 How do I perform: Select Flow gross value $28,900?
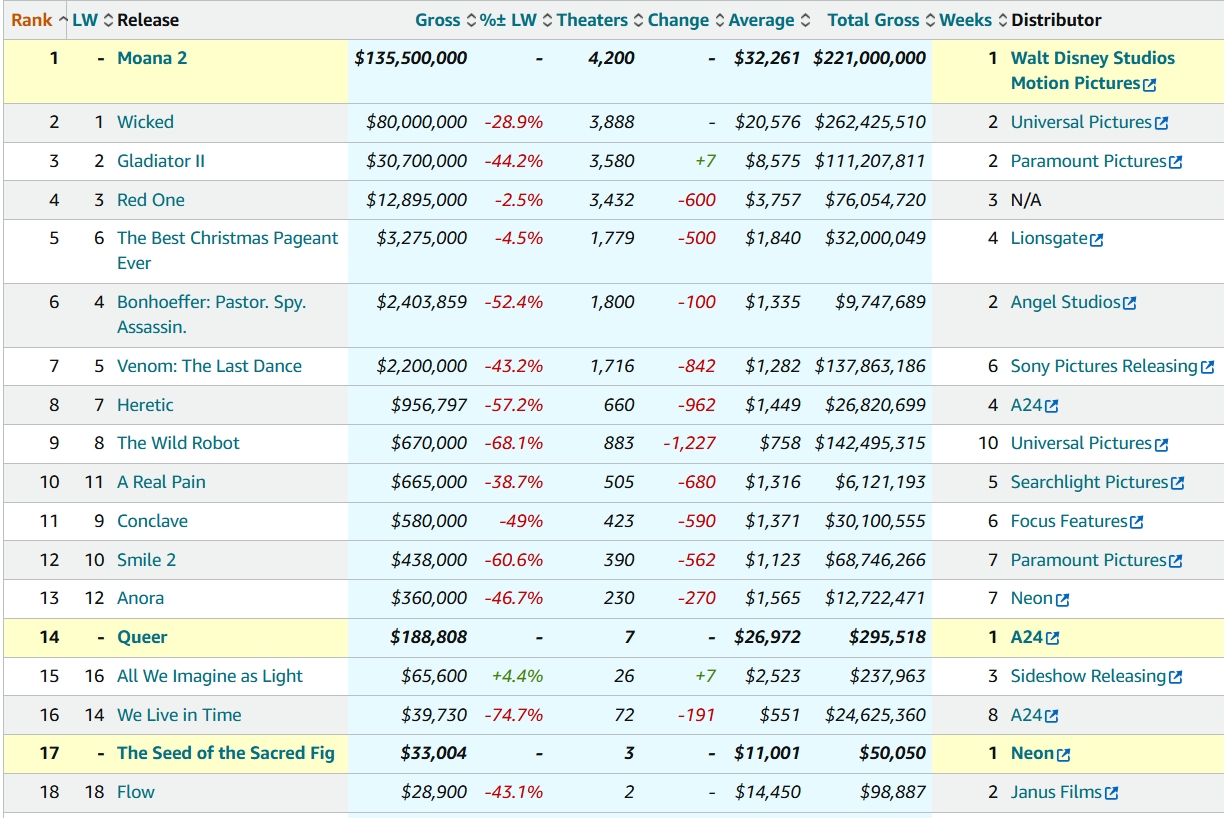pos(434,792)
